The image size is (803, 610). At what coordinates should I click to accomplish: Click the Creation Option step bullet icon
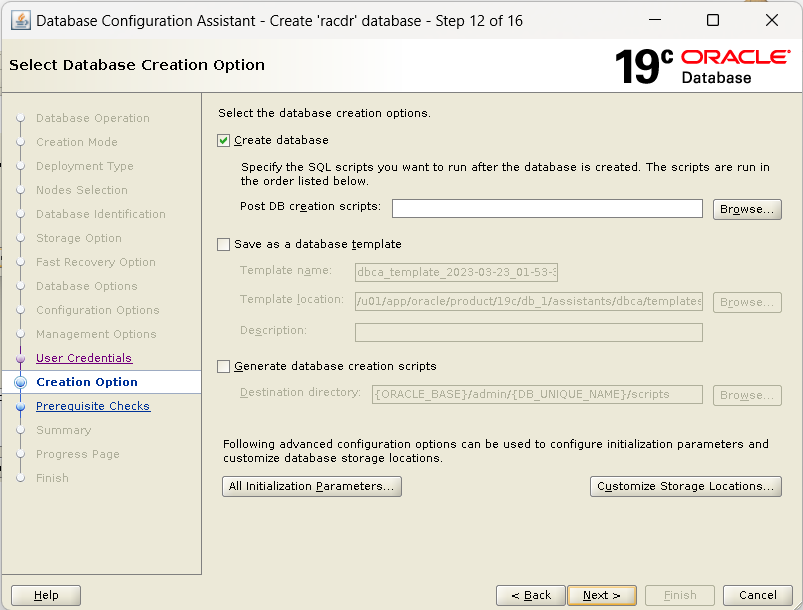click(x=20, y=382)
